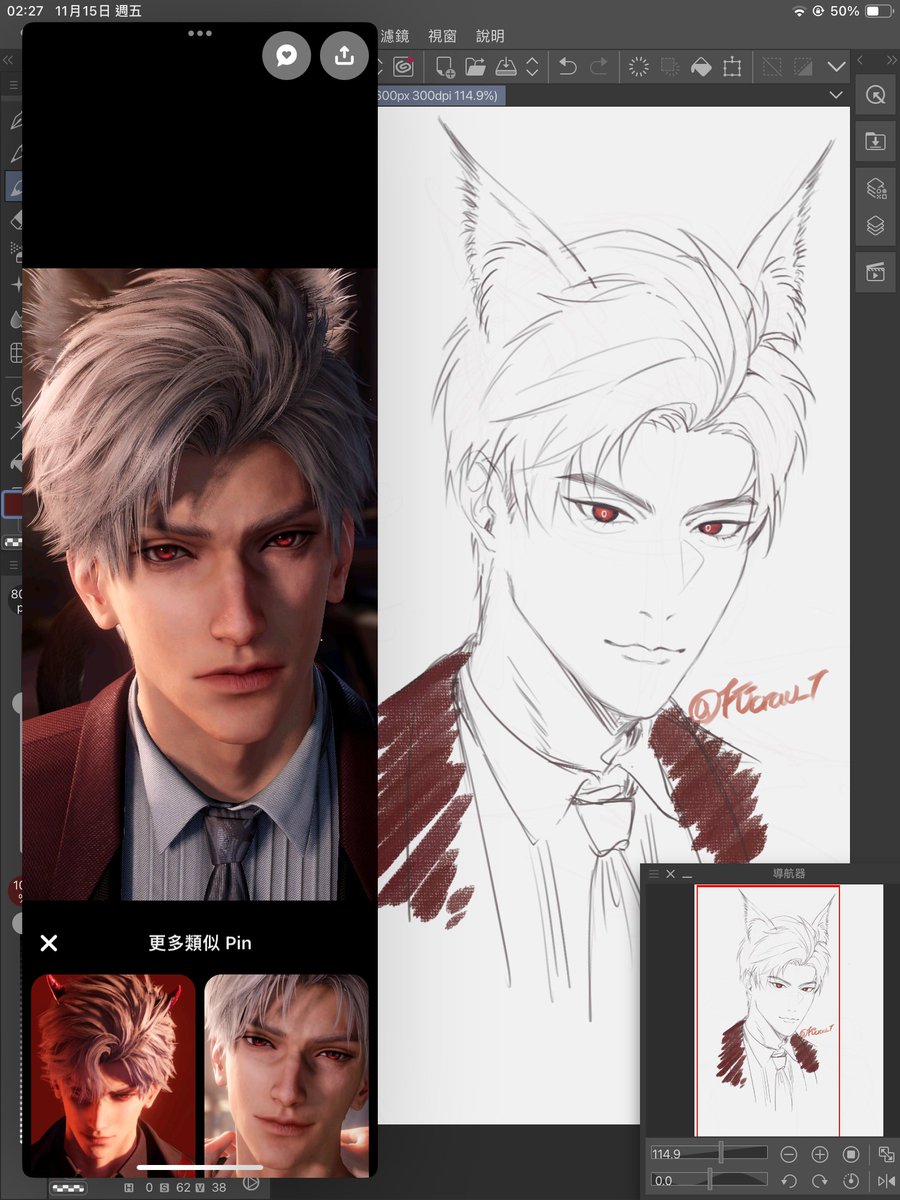Open Pinterest message/comment button
This screenshot has width=900, height=1200.
coord(287,56)
